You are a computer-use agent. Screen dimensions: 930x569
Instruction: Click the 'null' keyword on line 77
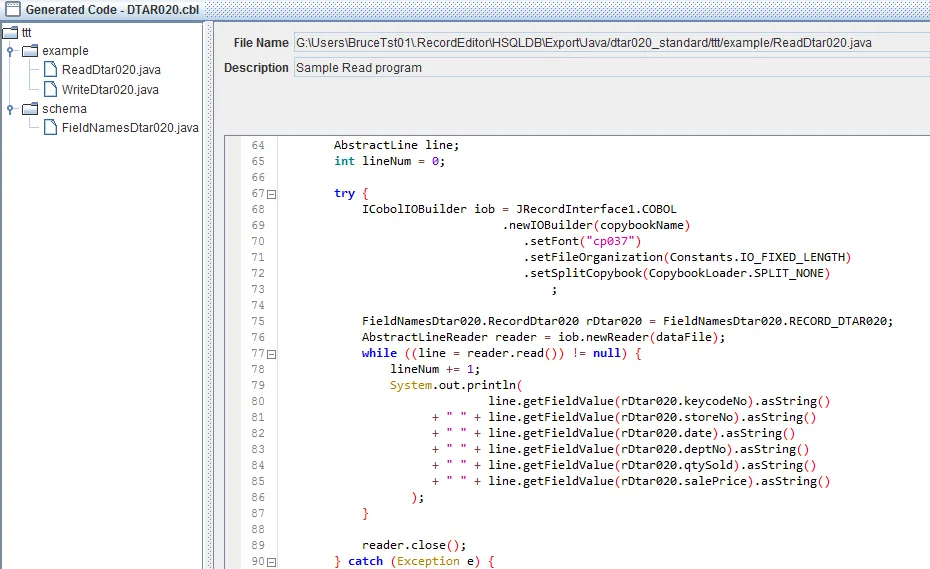[x=607, y=353]
